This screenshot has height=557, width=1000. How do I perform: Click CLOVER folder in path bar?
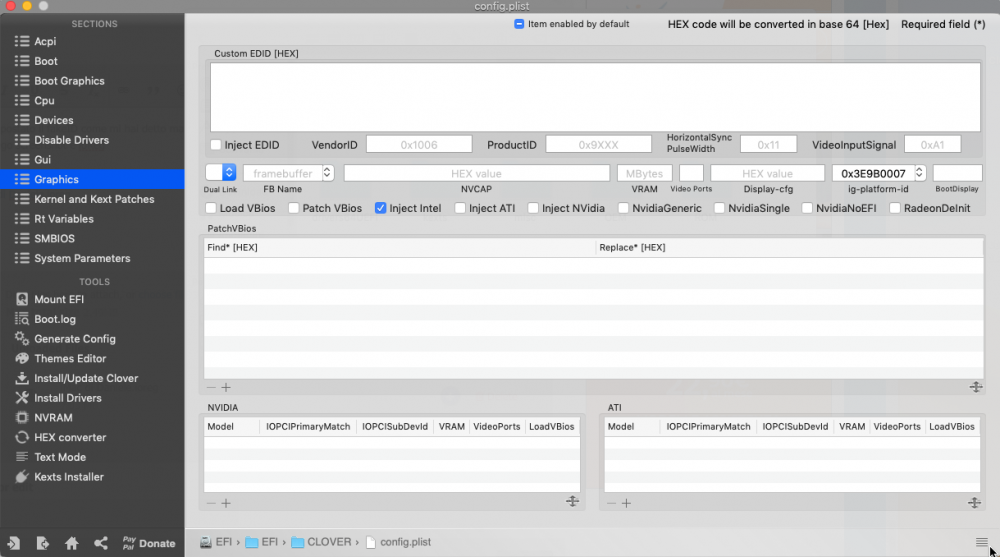point(321,542)
